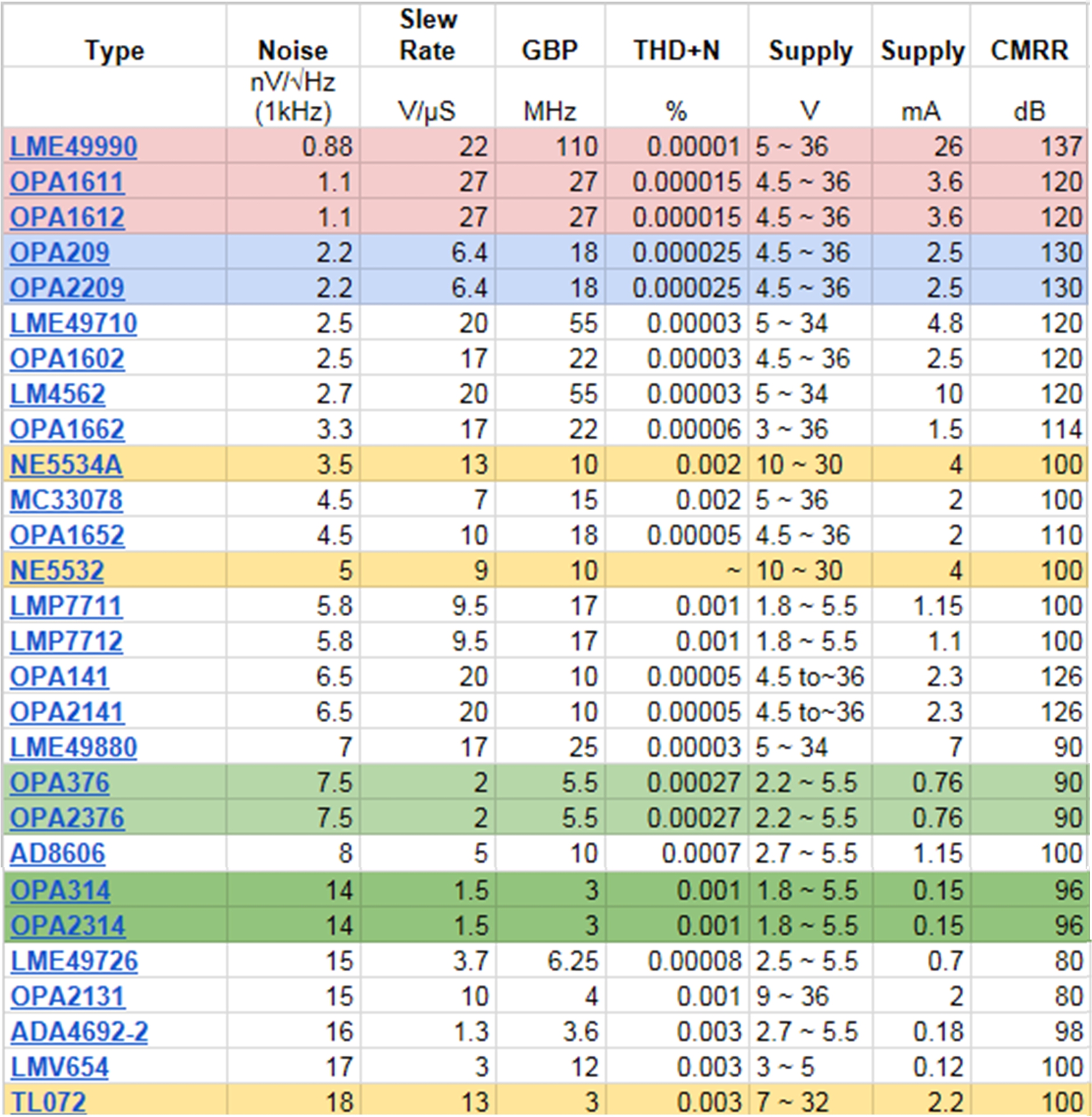1092x1117 pixels.
Task: Click LME49726 GBP value 6.25
Action: [x=572, y=961]
